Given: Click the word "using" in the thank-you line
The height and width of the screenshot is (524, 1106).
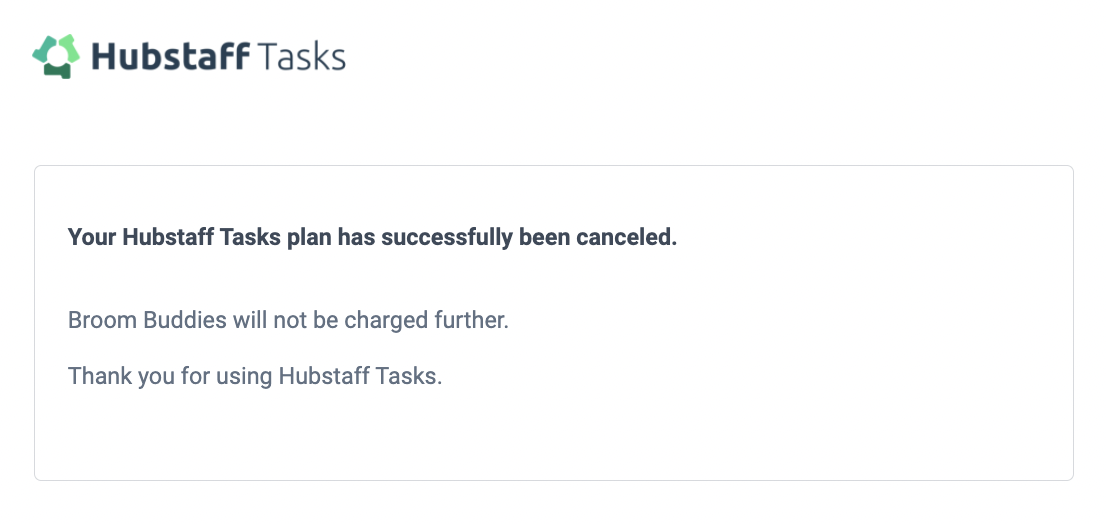Looking at the screenshot, I should pyautogui.click(x=246, y=377).
